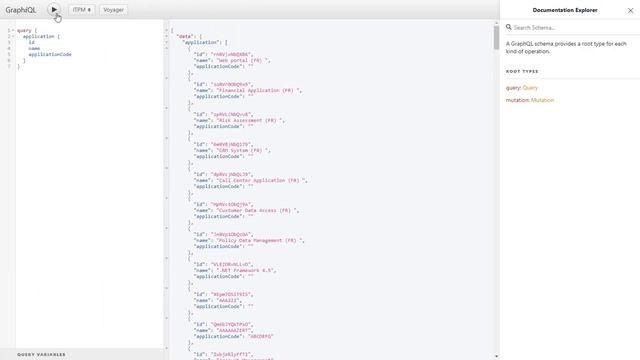Click the ROOT TYPES heading

tap(522, 71)
